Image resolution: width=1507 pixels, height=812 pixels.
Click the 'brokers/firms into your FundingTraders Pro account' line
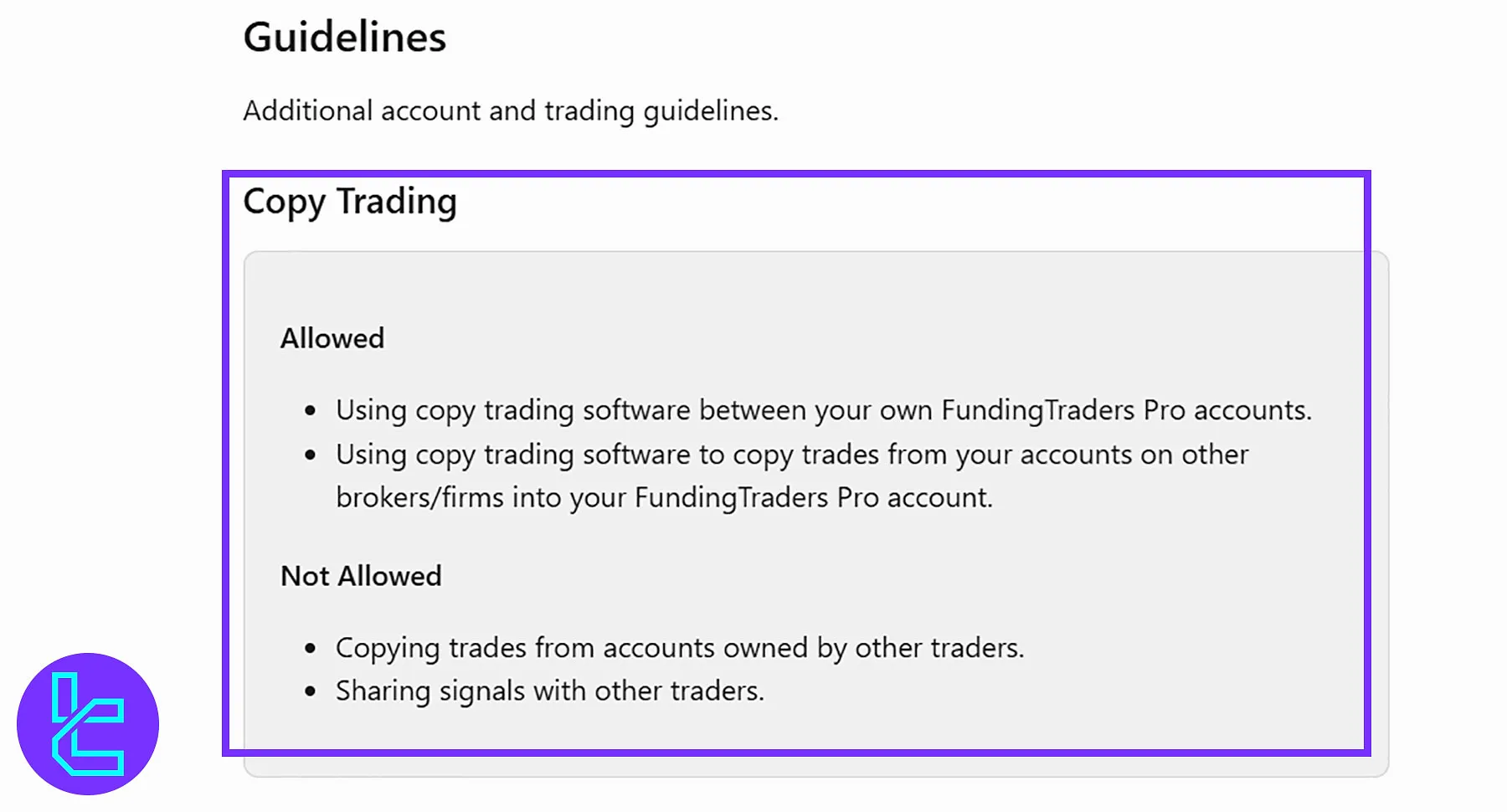pos(664,497)
